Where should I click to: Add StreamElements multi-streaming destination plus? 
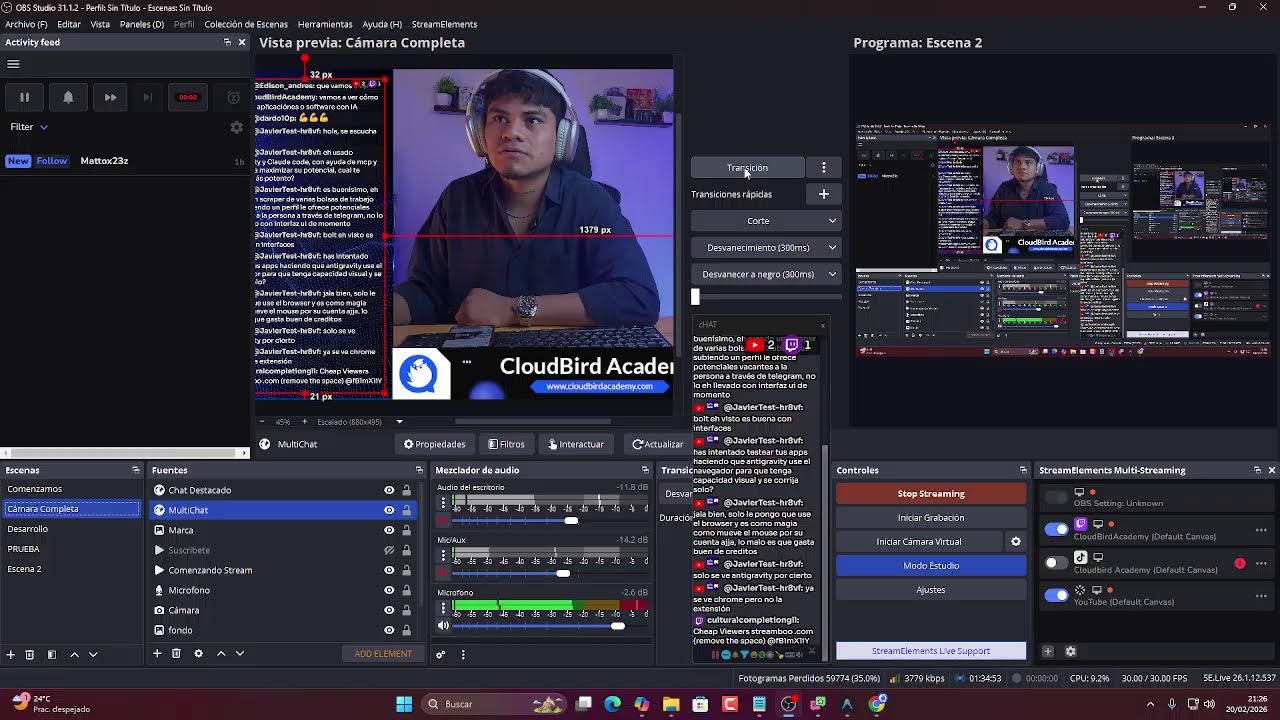1048,652
